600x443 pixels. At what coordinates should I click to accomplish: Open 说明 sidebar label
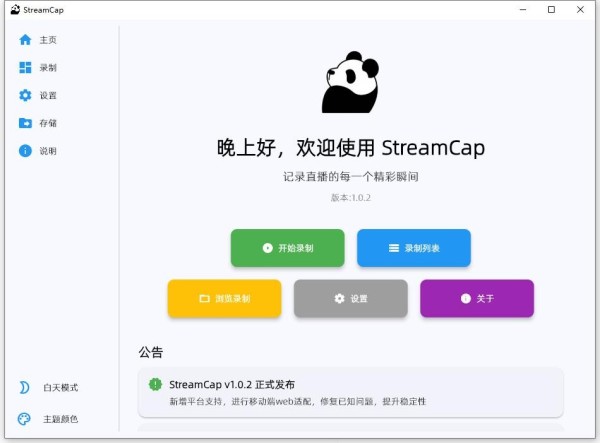tap(48, 151)
